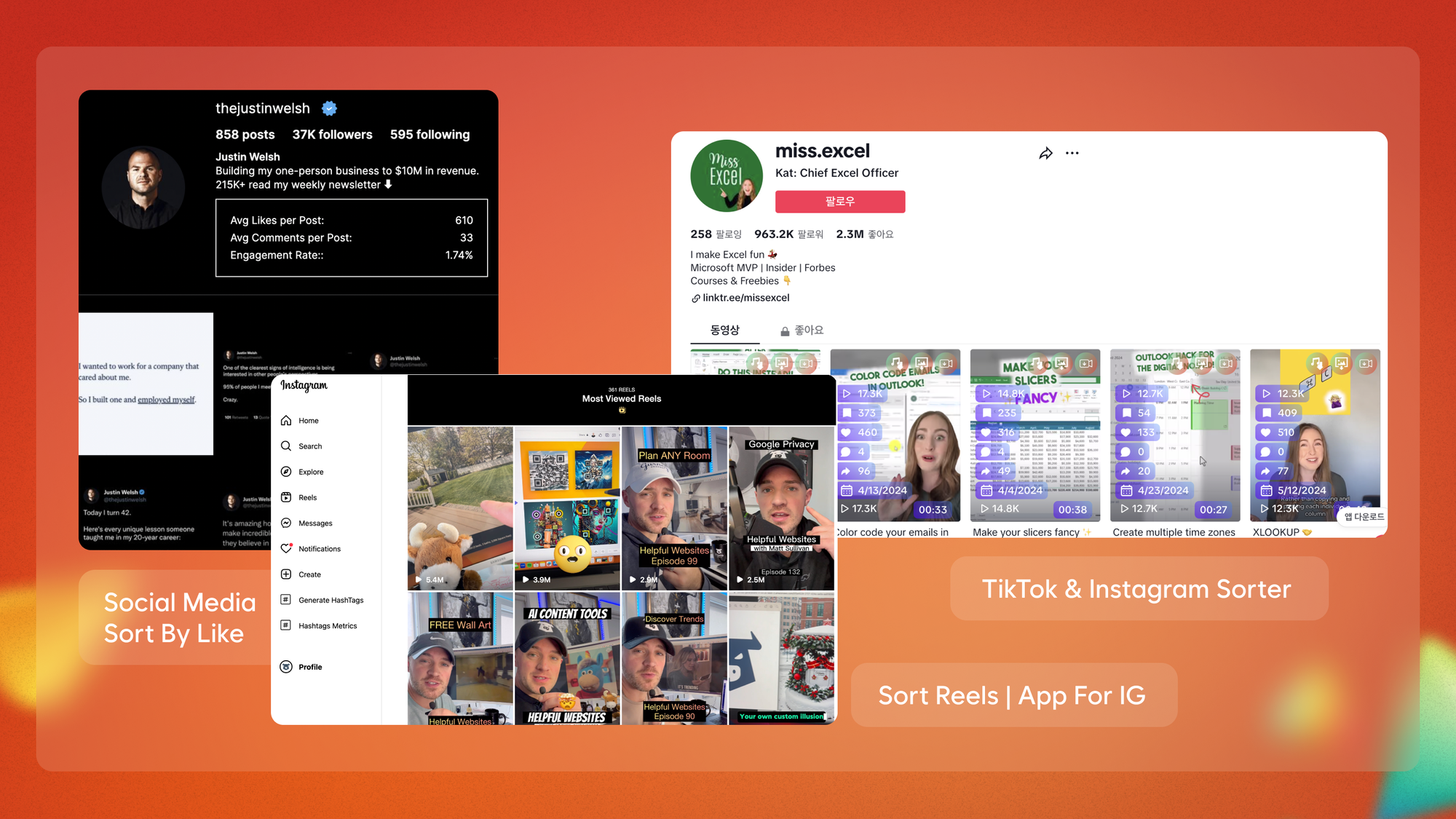Click the lock icon on the 좋아요 tab

point(785,331)
